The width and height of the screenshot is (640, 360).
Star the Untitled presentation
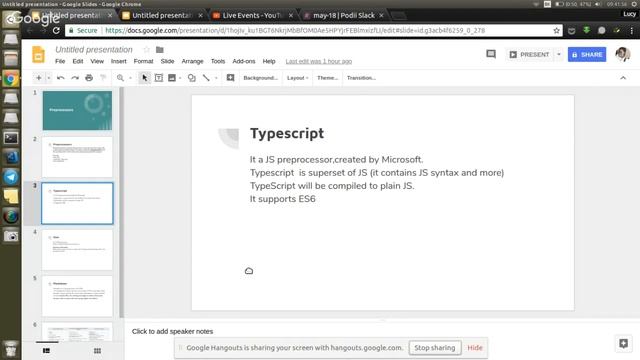coord(147,50)
